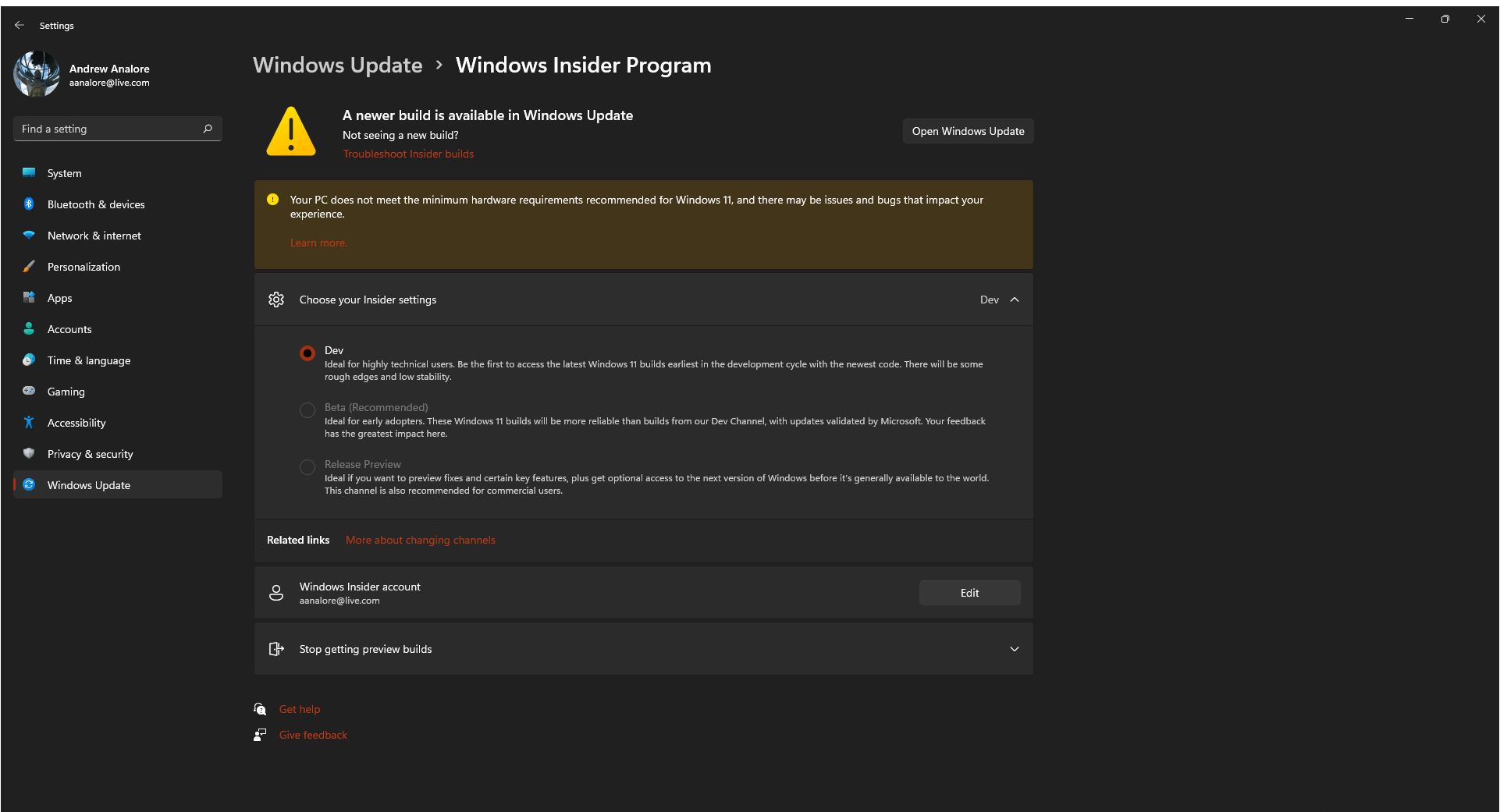Go to Bluetooth & devices settings
1500x812 pixels.
(118, 204)
